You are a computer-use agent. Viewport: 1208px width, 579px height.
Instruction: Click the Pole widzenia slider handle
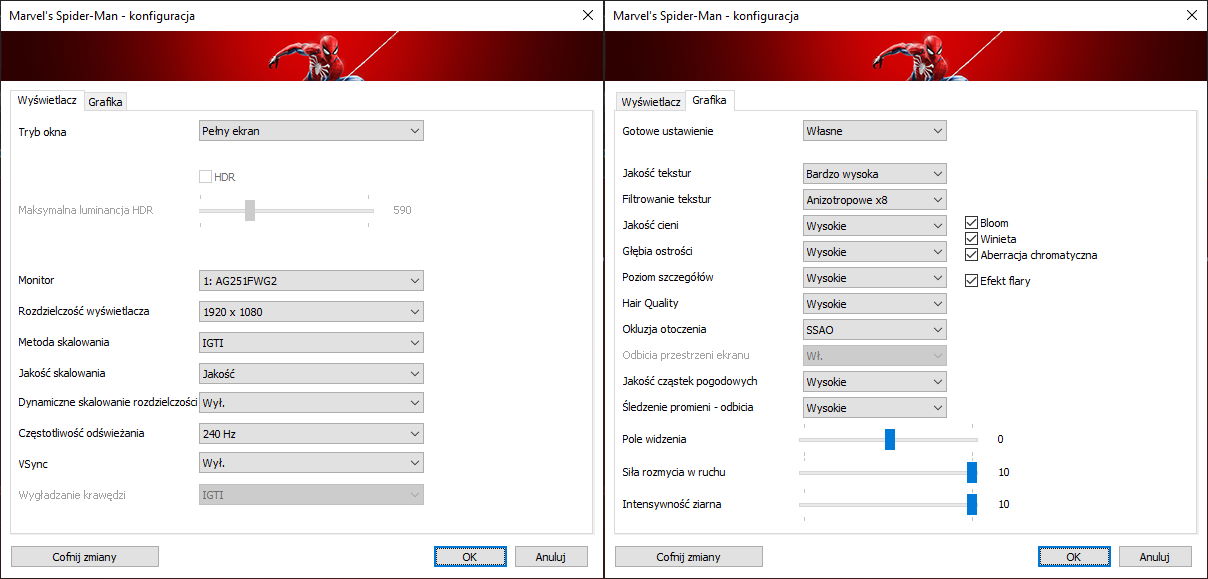pyautogui.click(x=889, y=439)
